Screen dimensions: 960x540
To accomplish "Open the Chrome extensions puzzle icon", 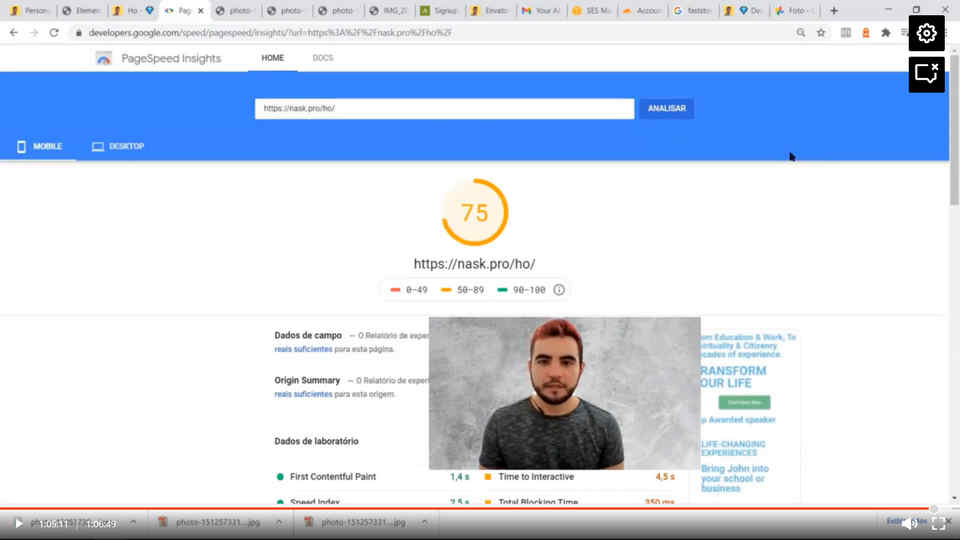I will [885, 32].
